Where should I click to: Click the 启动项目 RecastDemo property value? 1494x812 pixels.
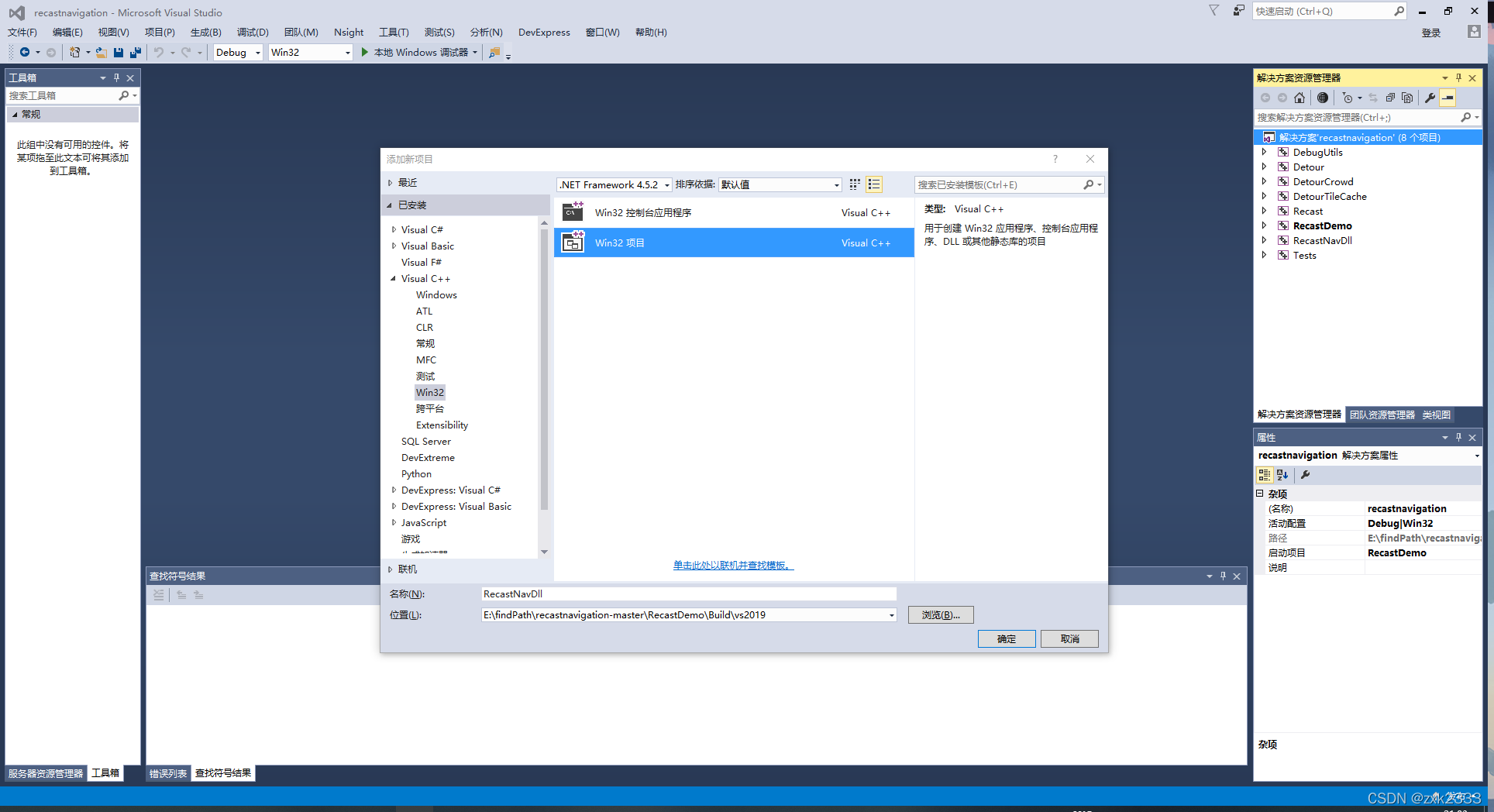point(1423,552)
